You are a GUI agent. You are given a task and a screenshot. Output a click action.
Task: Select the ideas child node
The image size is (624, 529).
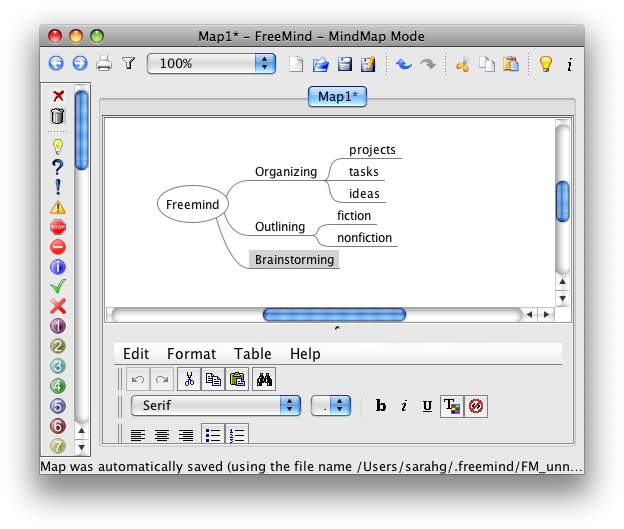click(364, 193)
